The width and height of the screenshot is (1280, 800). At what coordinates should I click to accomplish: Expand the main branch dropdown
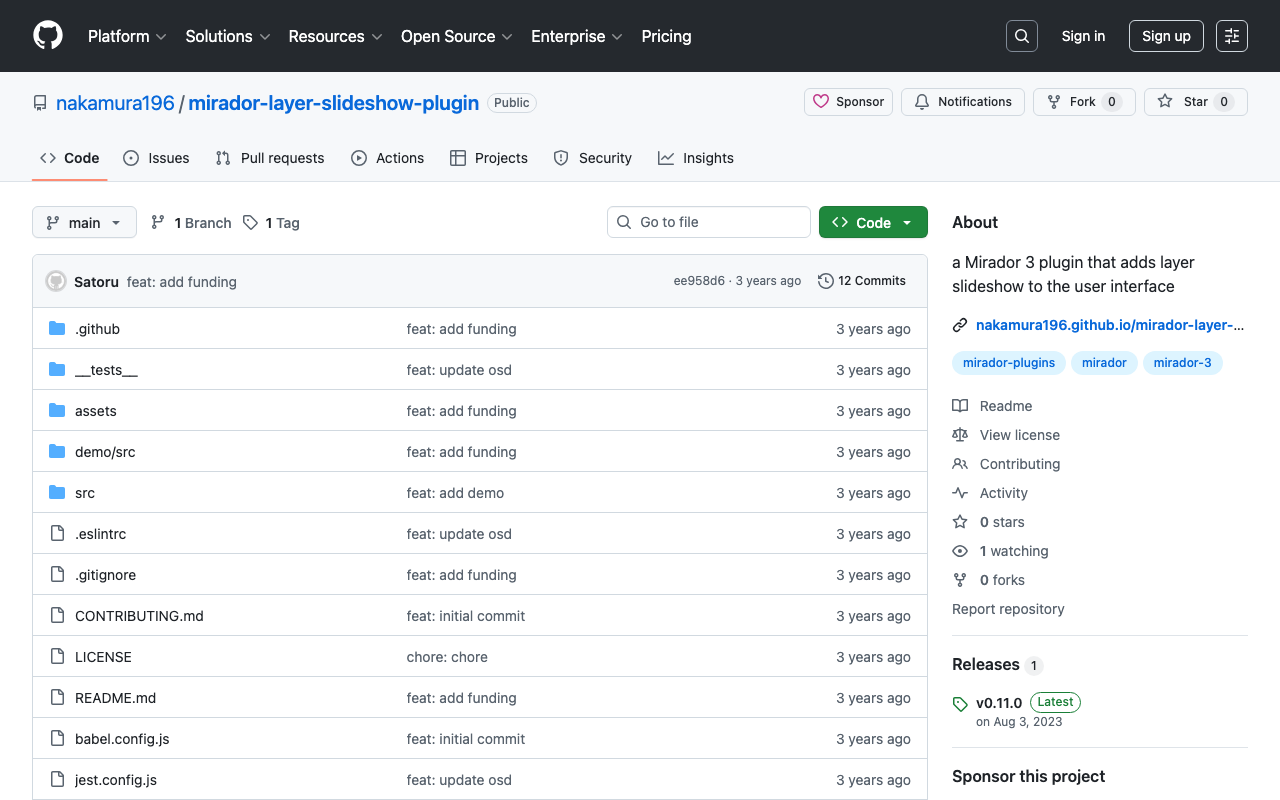click(84, 223)
